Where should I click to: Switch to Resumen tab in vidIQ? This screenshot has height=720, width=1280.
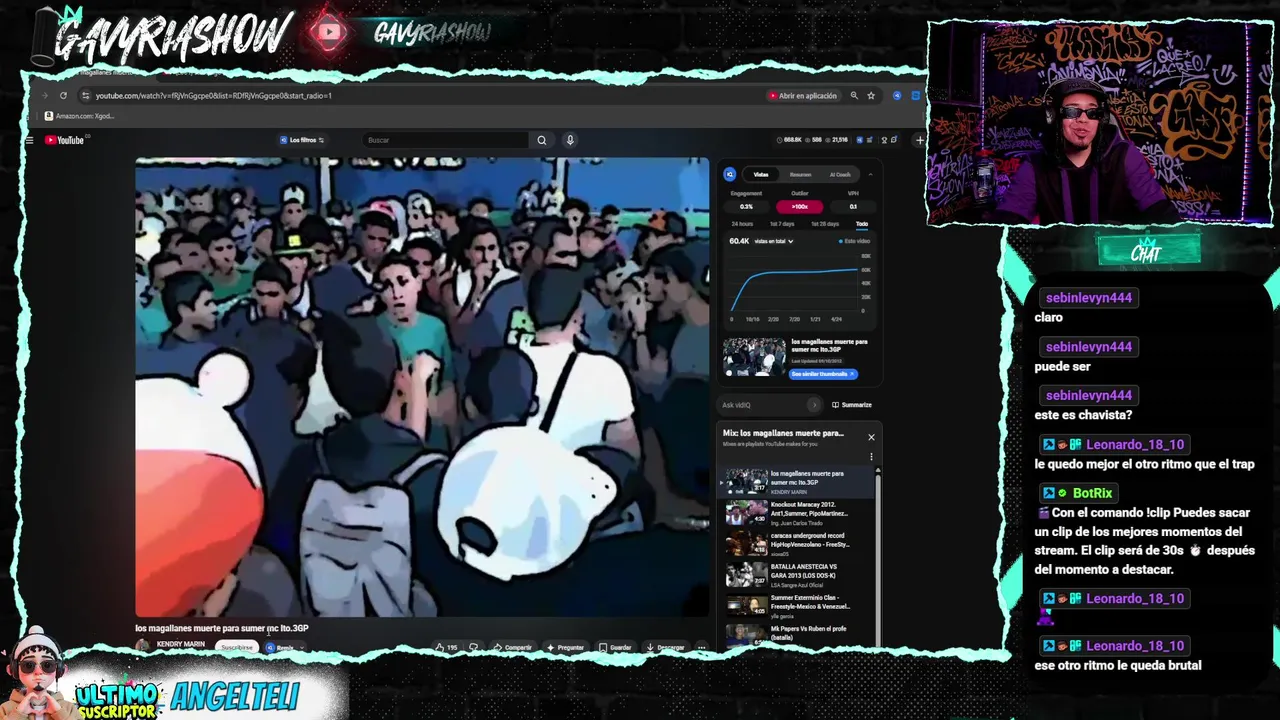pyautogui.click(x=800, y=174)
